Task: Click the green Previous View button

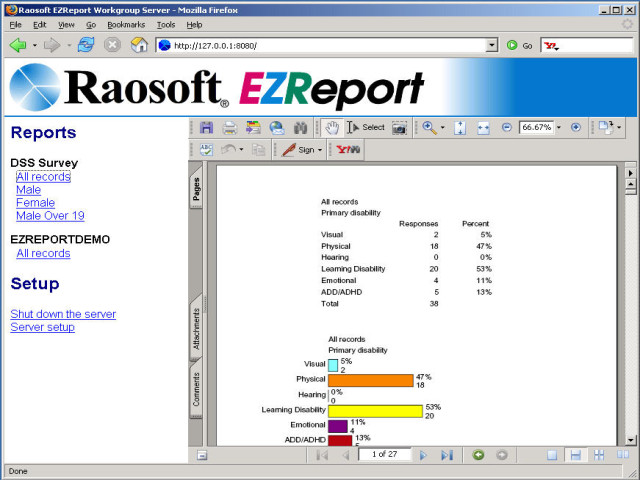Action: click(x=478, y=455)
